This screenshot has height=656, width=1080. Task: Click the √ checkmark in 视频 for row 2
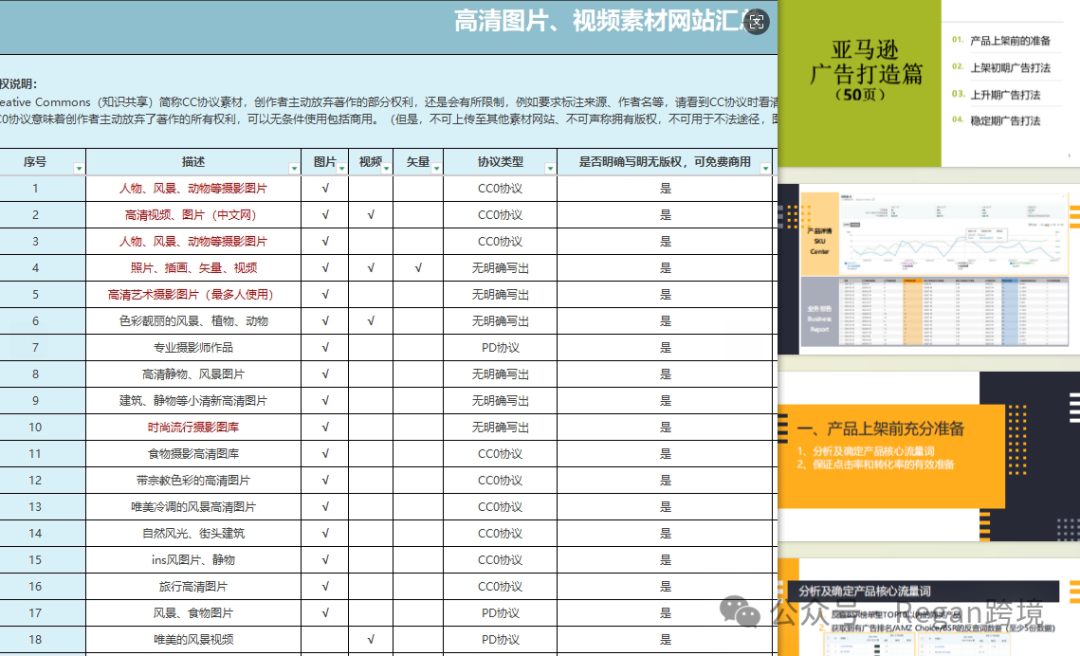click(370, 214)
